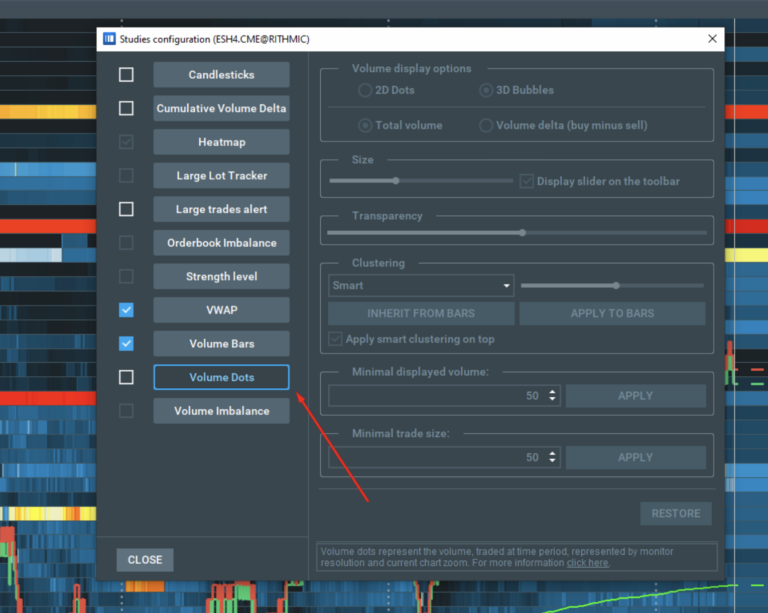This screenshot has width=768, height=613.
Task: Uncheck the VWAP study checkbox
Action: point(126,310)
